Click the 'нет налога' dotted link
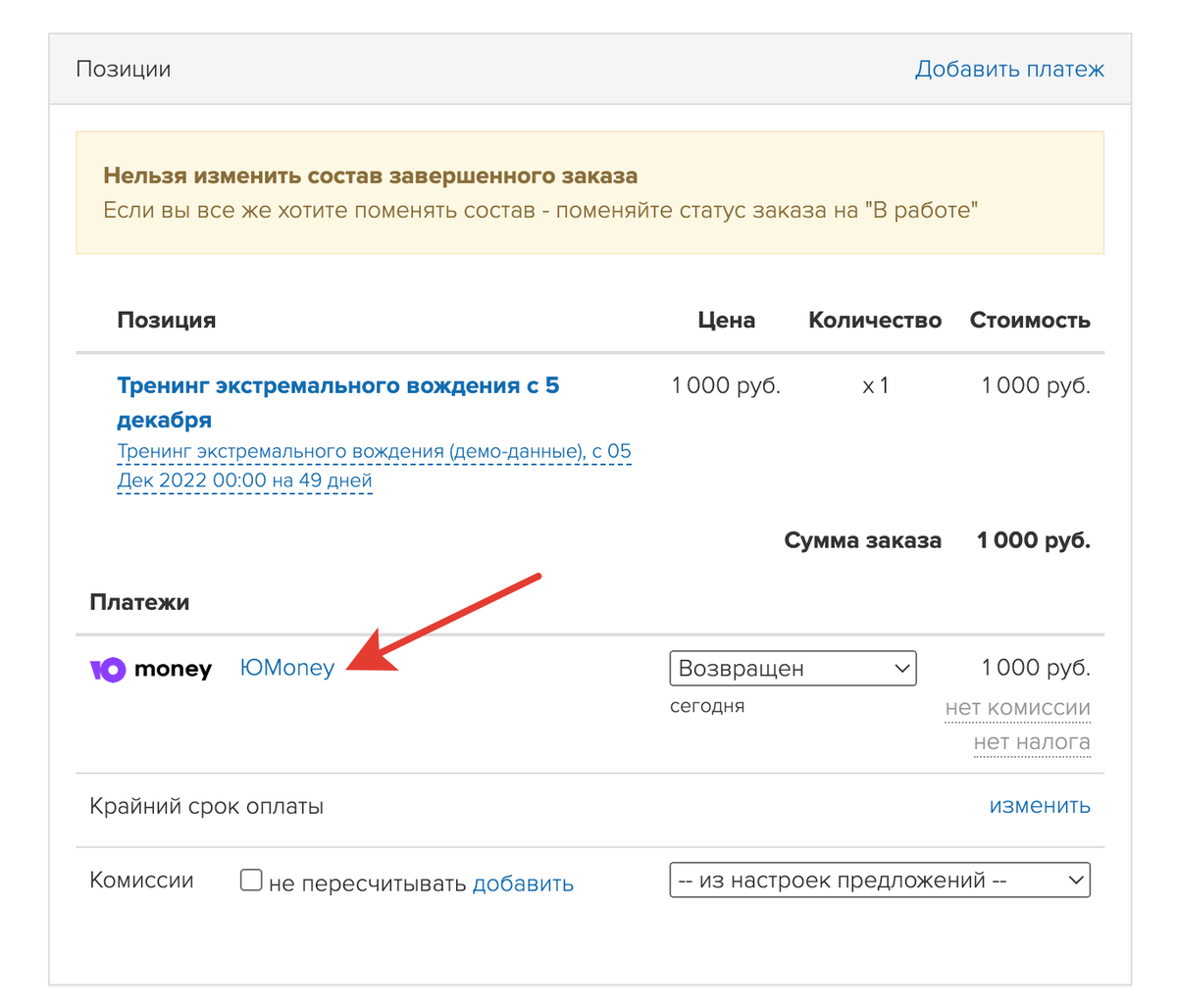 point(1032,742)
